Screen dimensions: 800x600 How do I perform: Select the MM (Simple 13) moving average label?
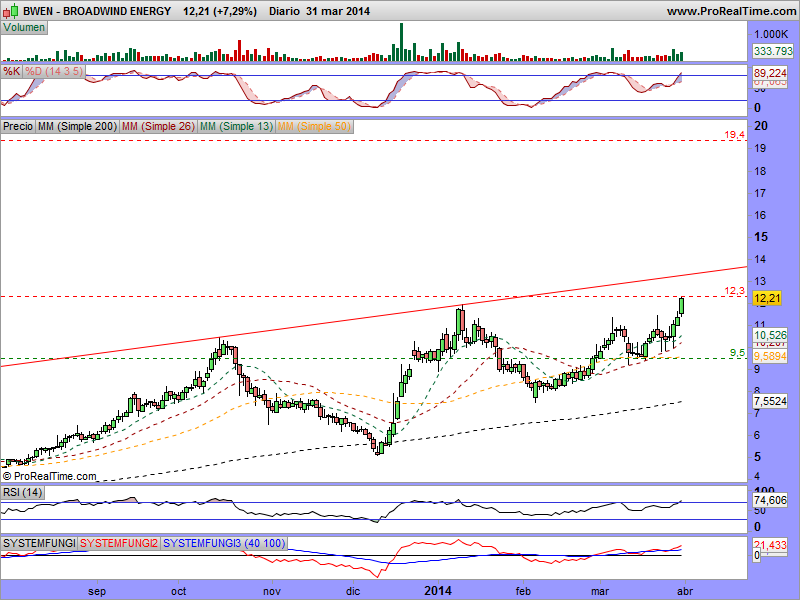pos(236,126)
